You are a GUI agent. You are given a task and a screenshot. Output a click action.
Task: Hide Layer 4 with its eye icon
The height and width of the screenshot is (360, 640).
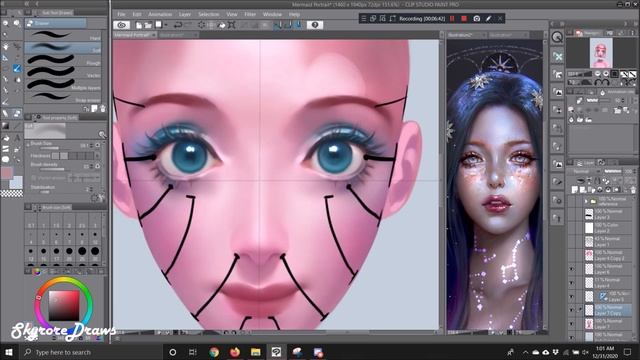point(571,283)
